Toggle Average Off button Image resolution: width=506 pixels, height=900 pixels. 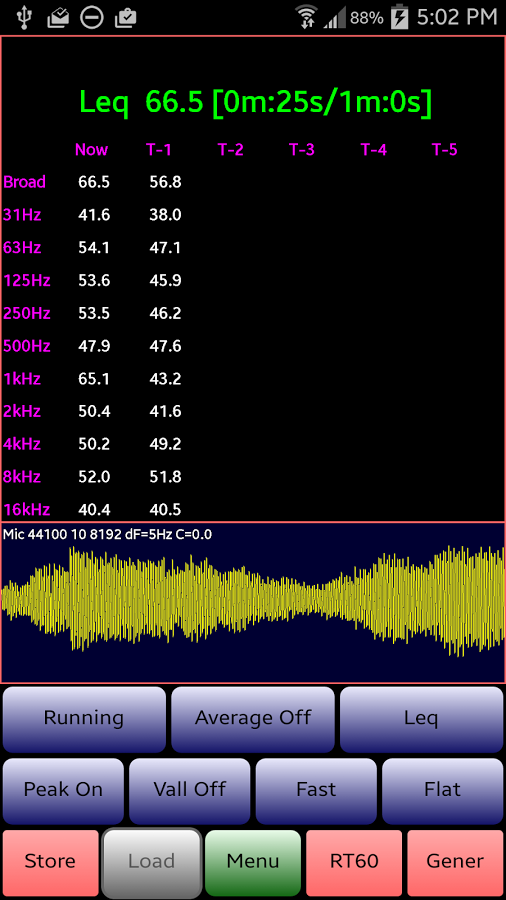click(x=253, y=719)
